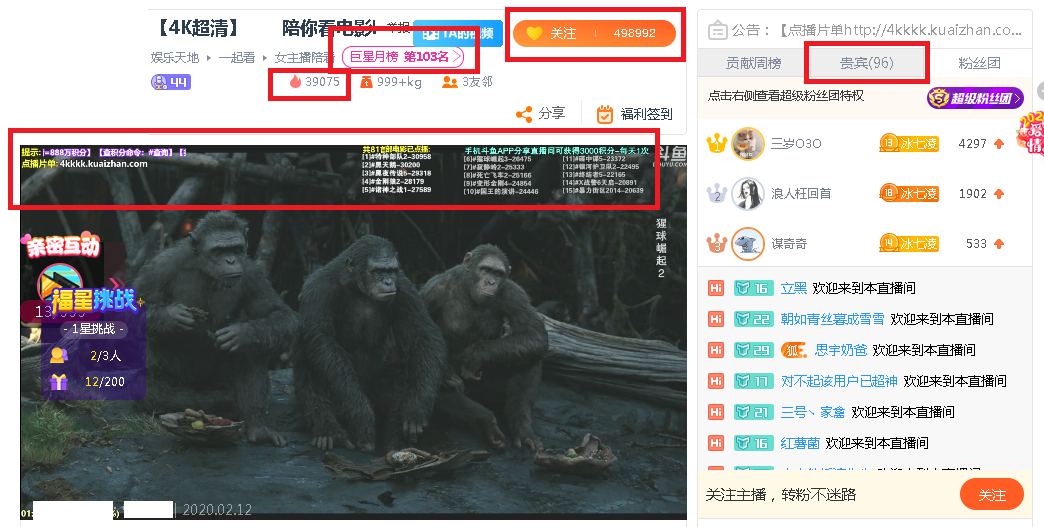Viewport: 1044px width, 527px height.
Task: Open chat user 思宇奶爸 profile
Action: [x=841, y=350]
